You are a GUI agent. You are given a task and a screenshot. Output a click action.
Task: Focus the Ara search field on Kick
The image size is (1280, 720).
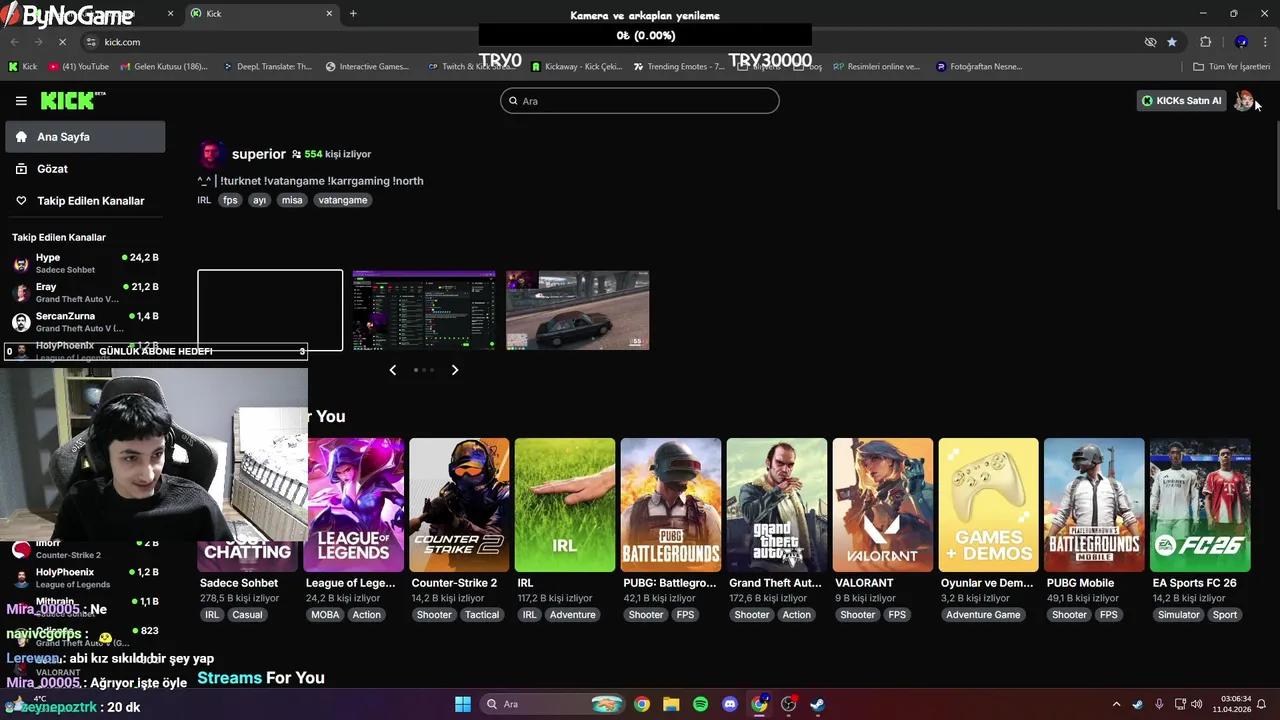point(640,100)
